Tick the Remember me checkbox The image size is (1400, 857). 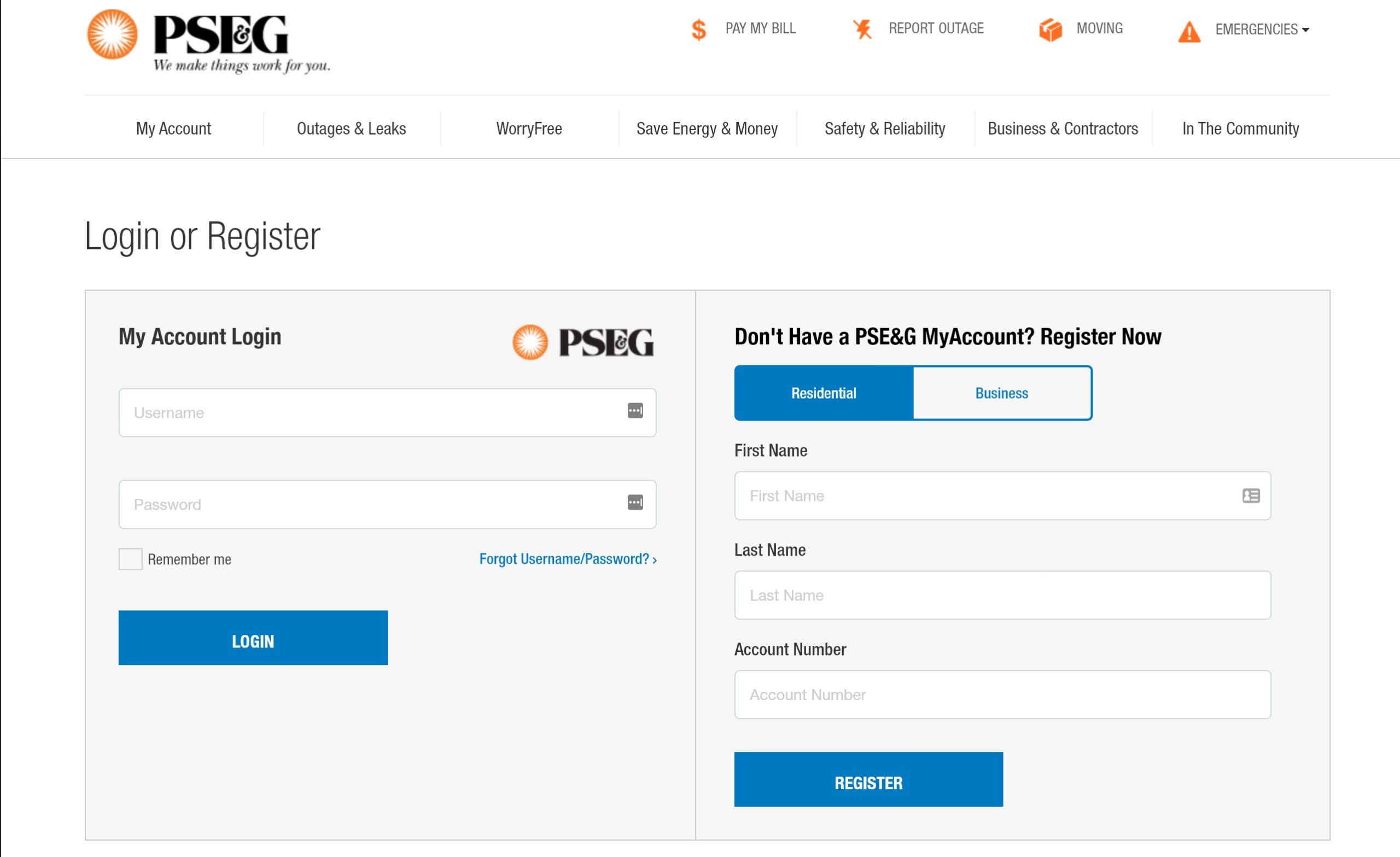pyautogui.click(x=130, y=559)
